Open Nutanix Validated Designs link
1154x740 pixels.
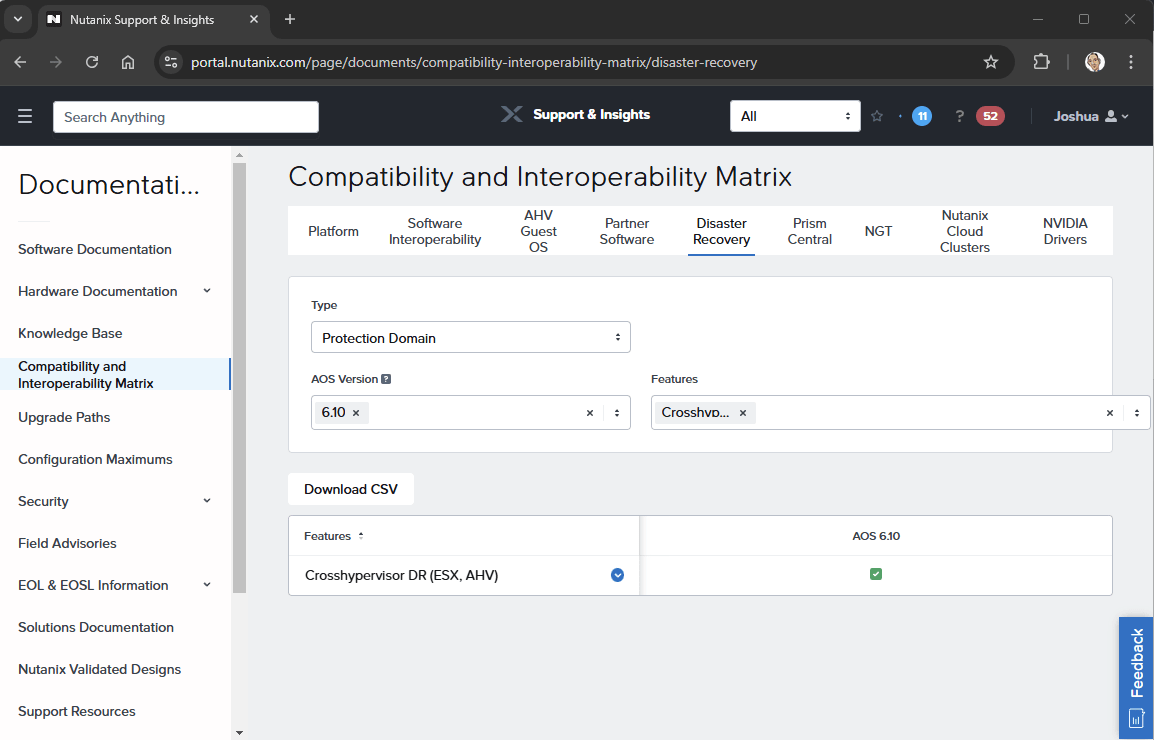[99, 669]
